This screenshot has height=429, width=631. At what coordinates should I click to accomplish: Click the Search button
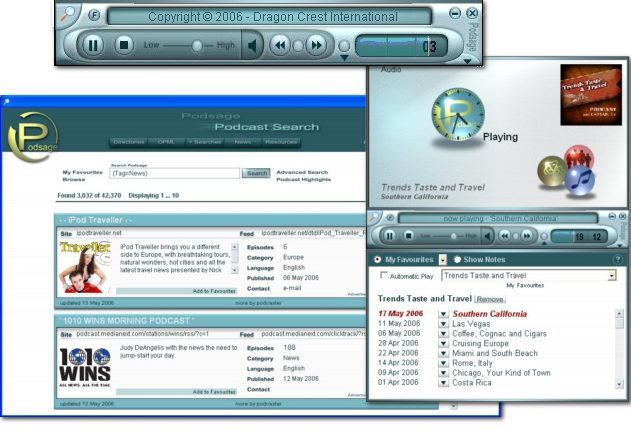256,173
